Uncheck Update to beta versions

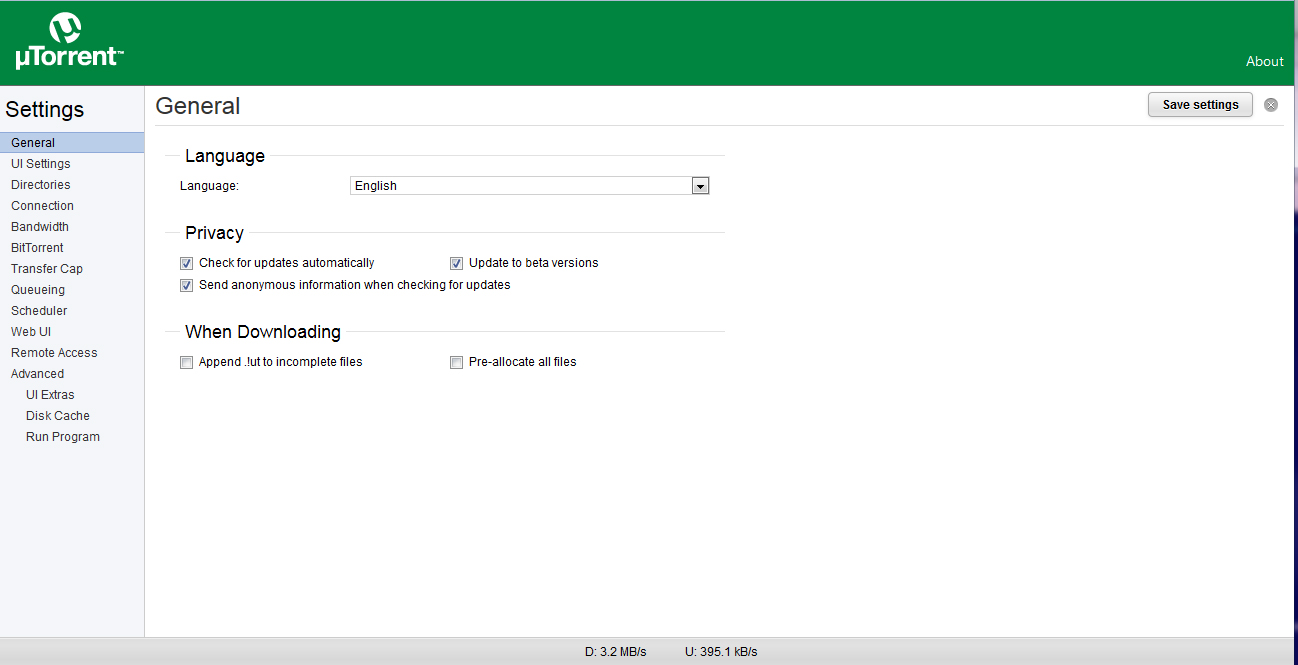(x=456, y=263)
